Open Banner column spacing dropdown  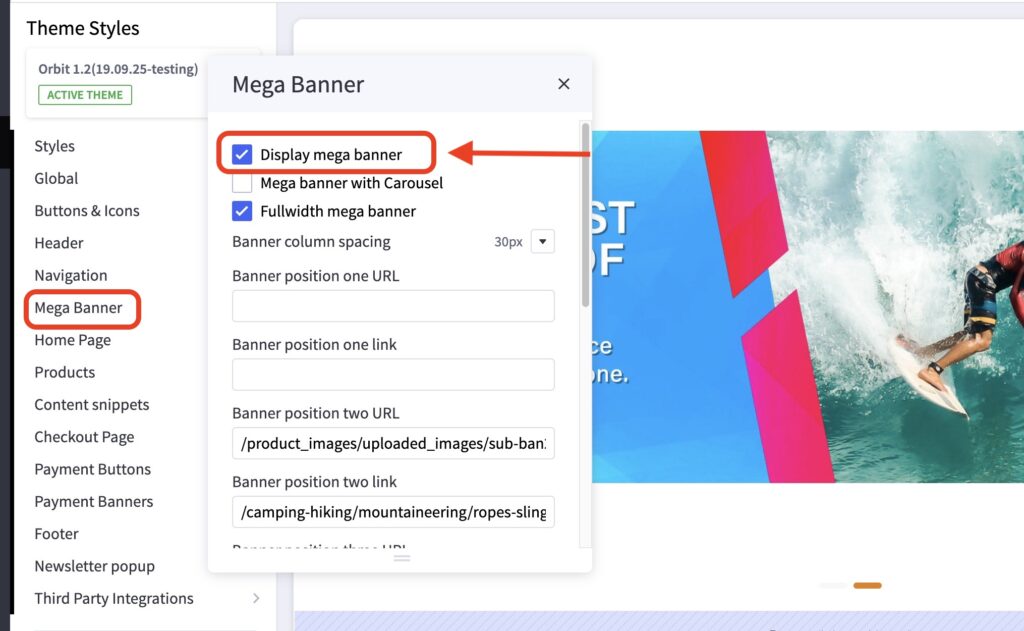point(542,241)
